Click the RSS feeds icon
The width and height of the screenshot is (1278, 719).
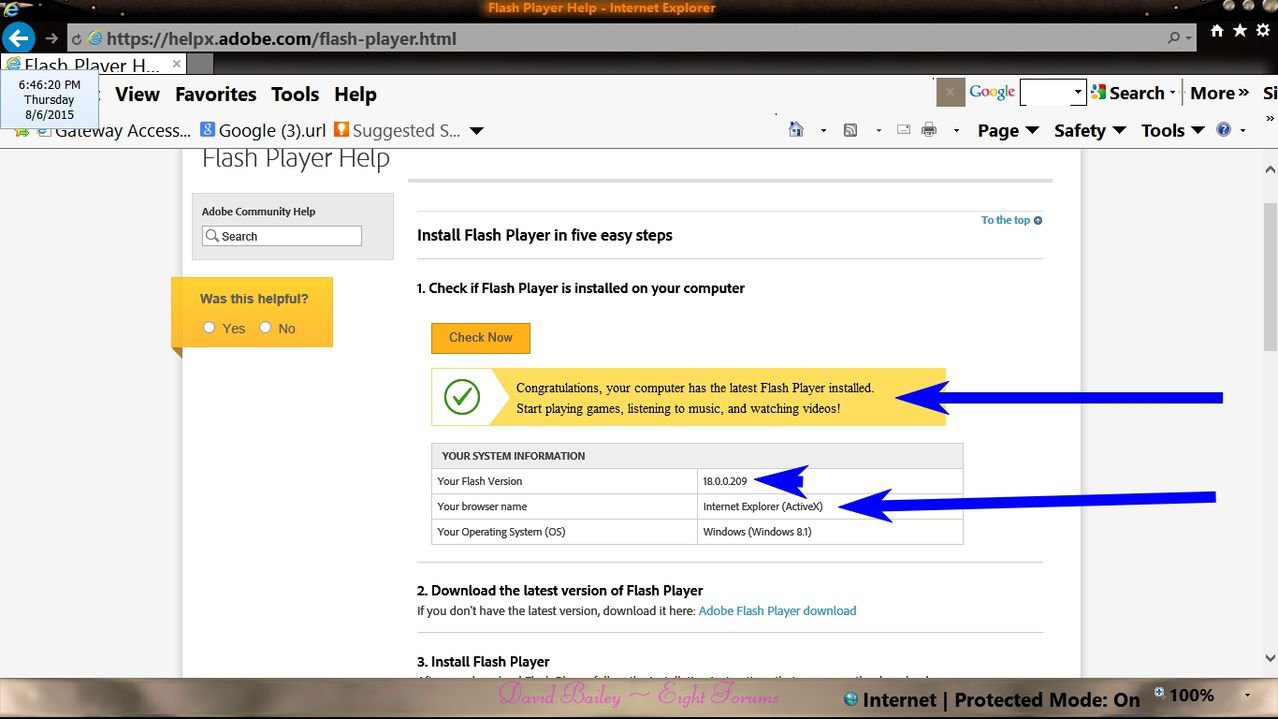[x=851, y=130]
